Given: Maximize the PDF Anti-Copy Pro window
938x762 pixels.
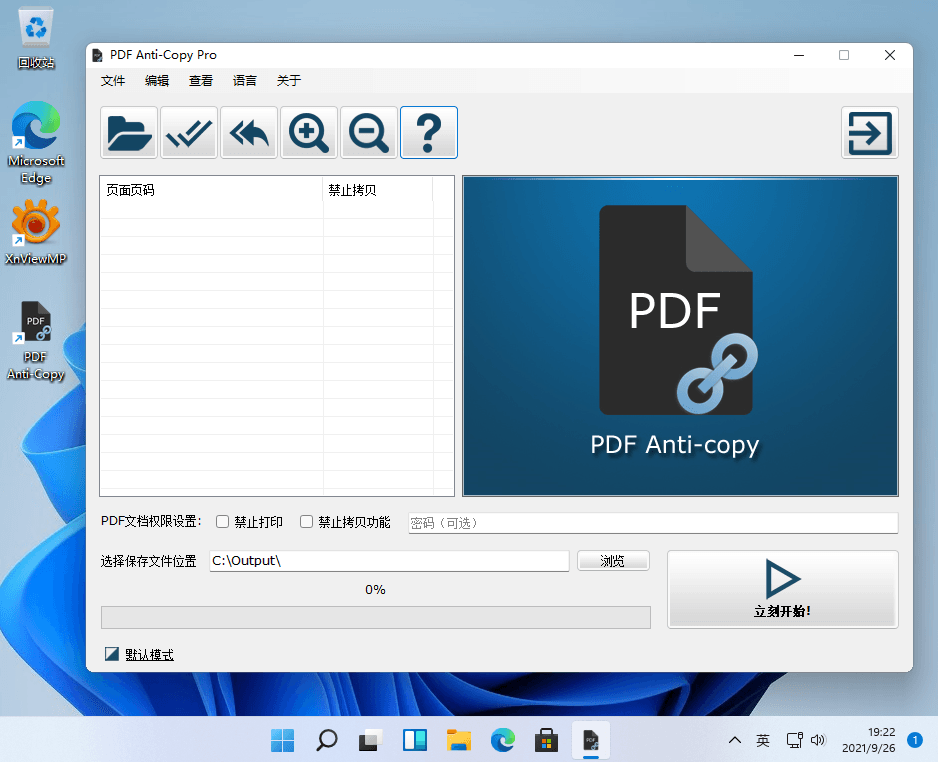Looking at the screenshot, I should click(844, 55).
